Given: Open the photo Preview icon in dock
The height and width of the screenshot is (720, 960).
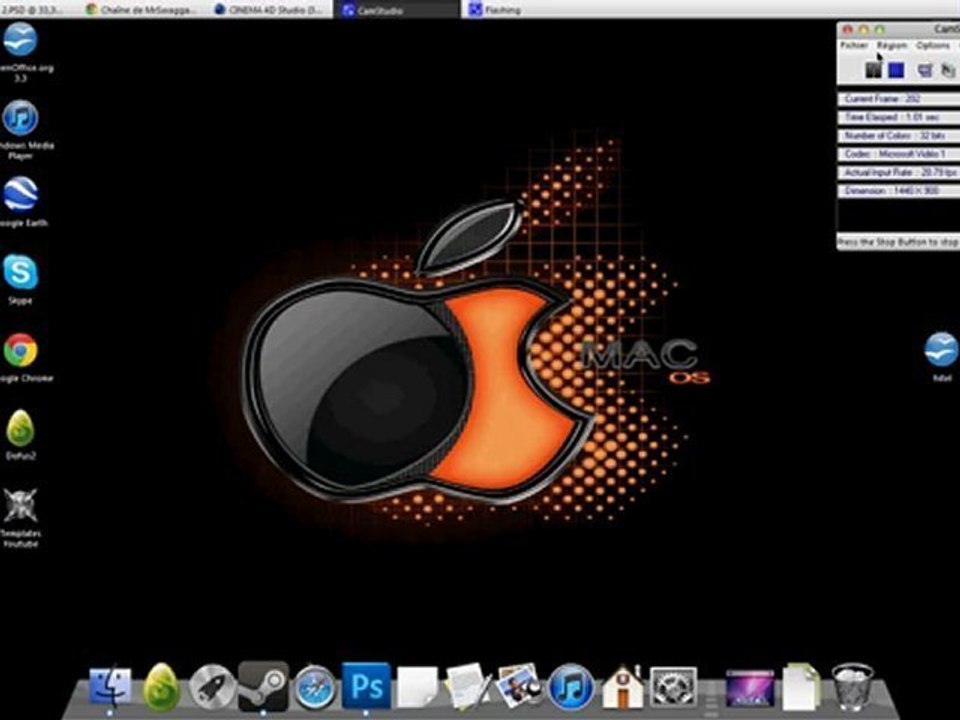Looking at the screenshot, I should pyautogui.click(x=519, y=686).
